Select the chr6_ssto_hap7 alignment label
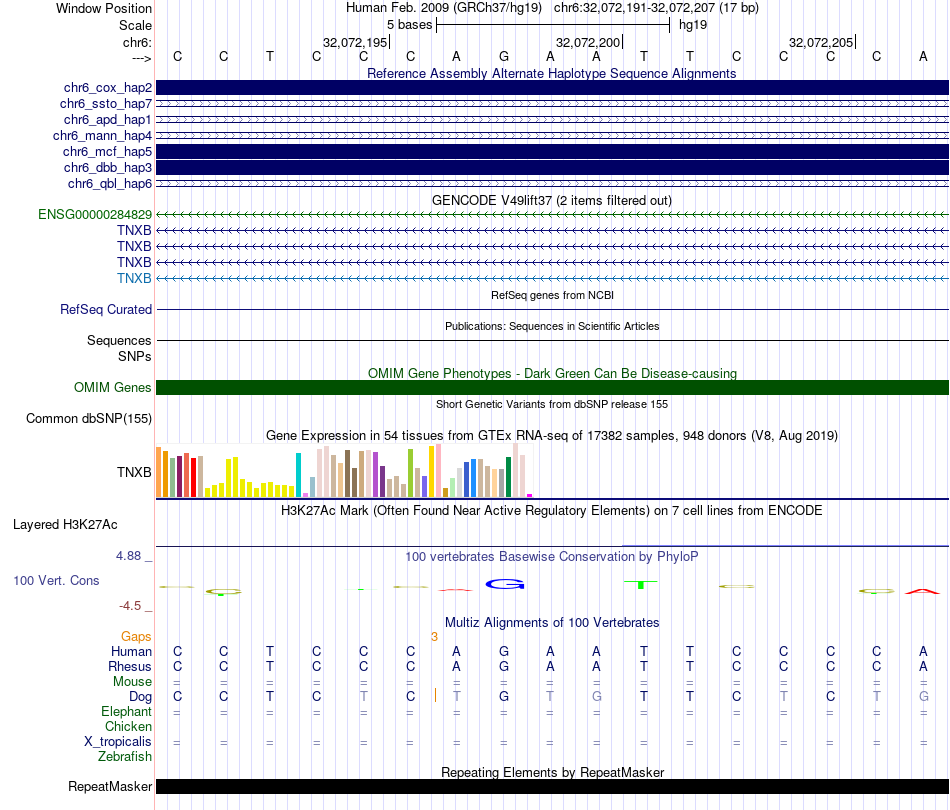The height and width of the screenshot is (810, 950). tap(105, 103)
